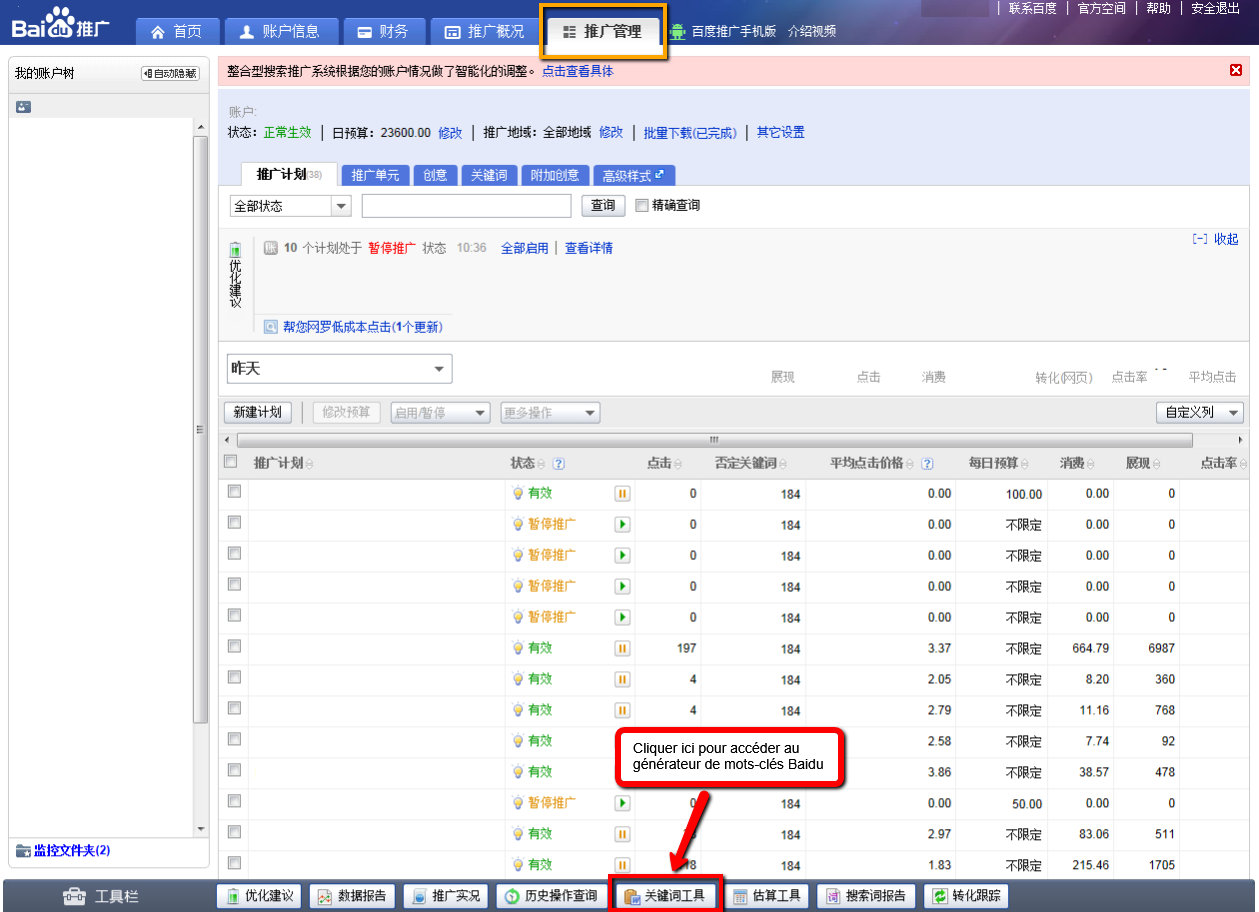Pause the first campaign with 有效 status

(622, 493)
